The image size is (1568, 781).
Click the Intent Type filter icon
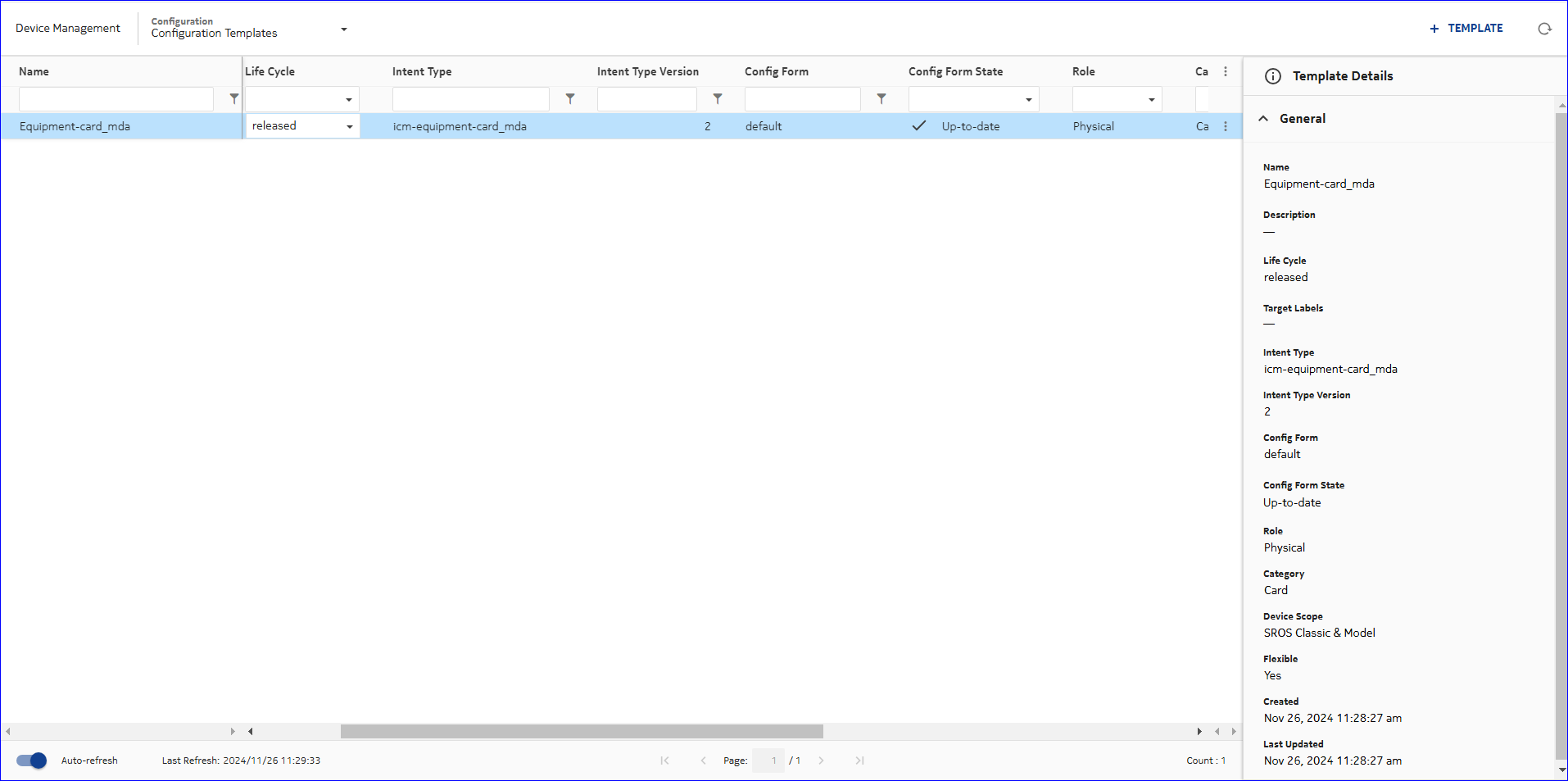570,99
